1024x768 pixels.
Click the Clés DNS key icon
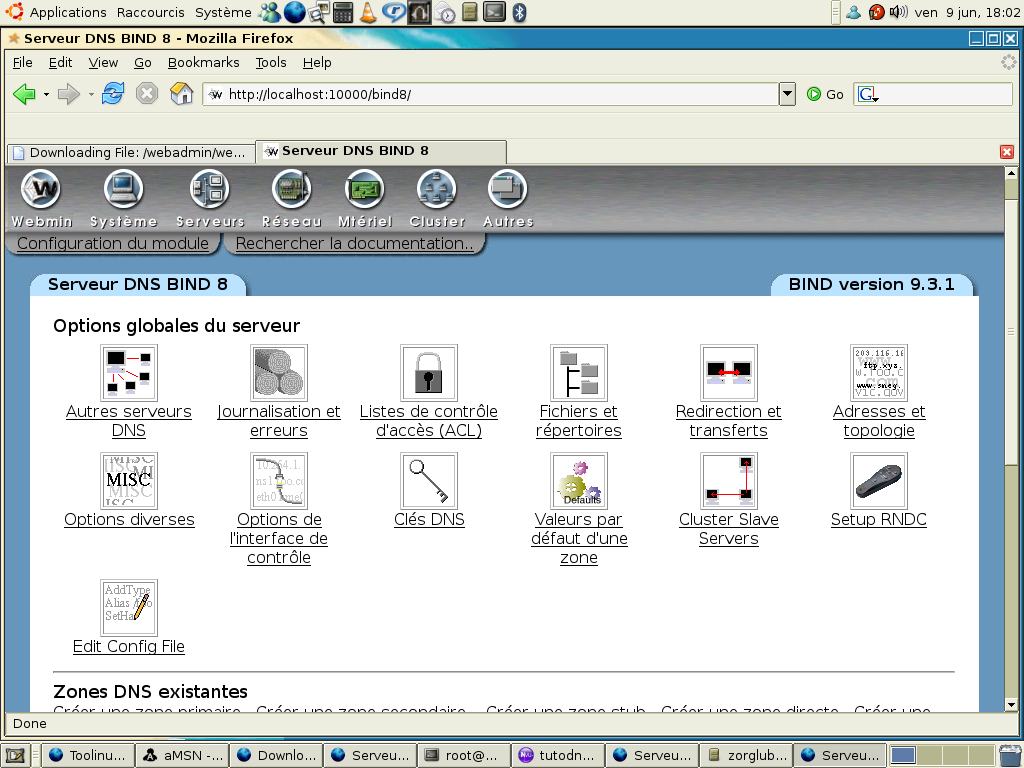(x=428, y=481)
